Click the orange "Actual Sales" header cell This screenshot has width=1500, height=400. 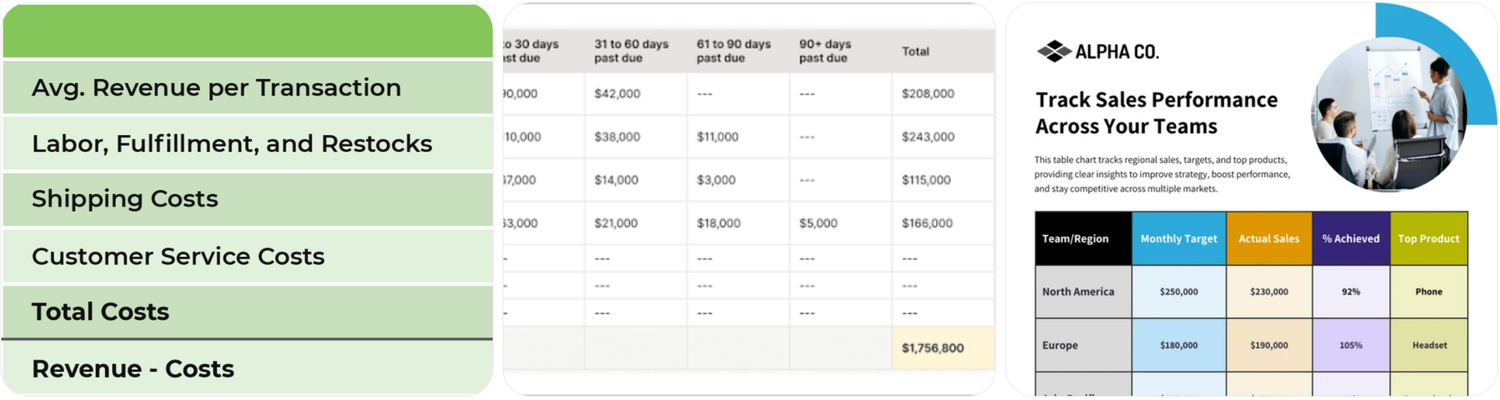point(1269,239)
